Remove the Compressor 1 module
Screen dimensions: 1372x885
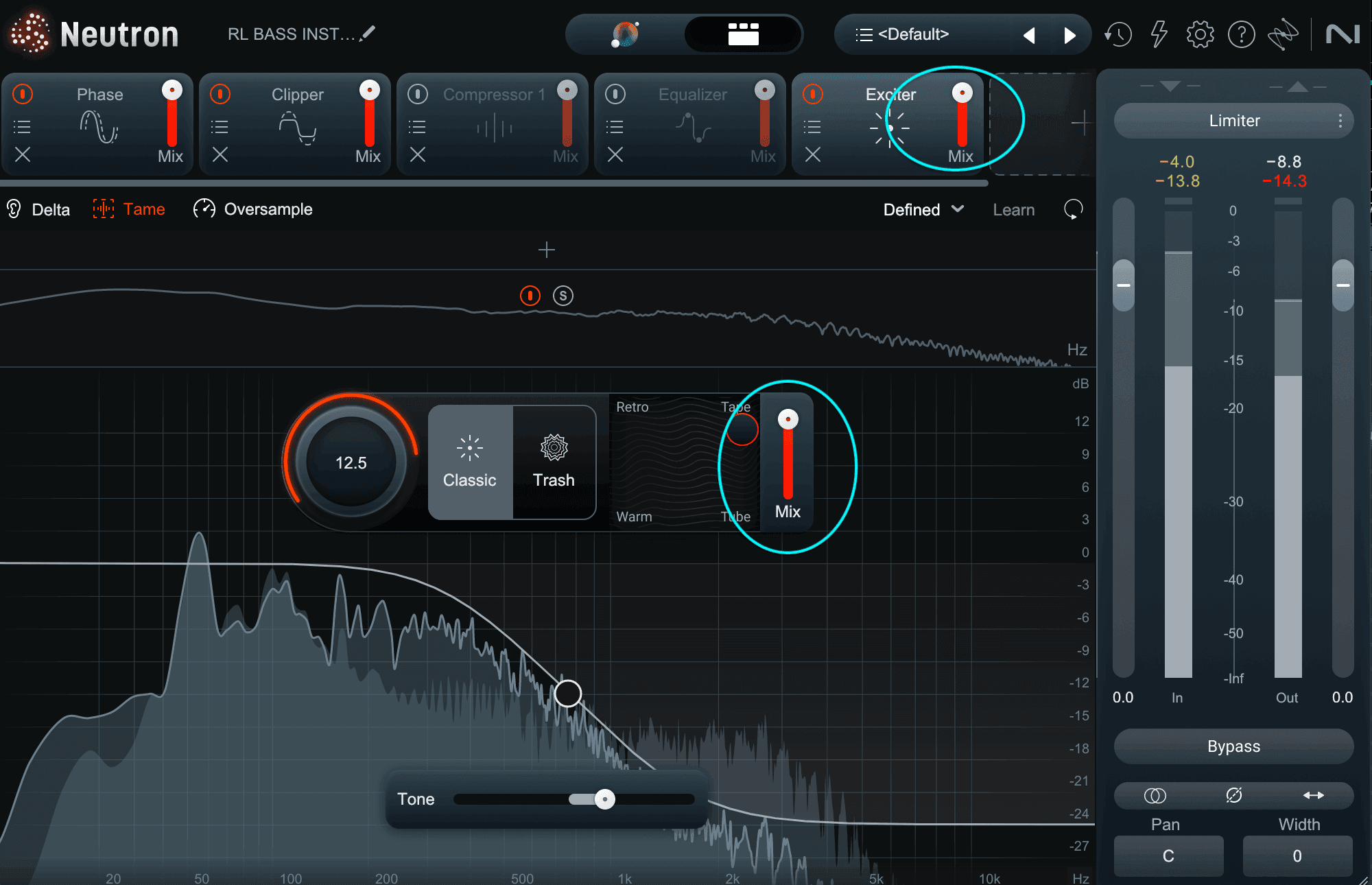418,155
